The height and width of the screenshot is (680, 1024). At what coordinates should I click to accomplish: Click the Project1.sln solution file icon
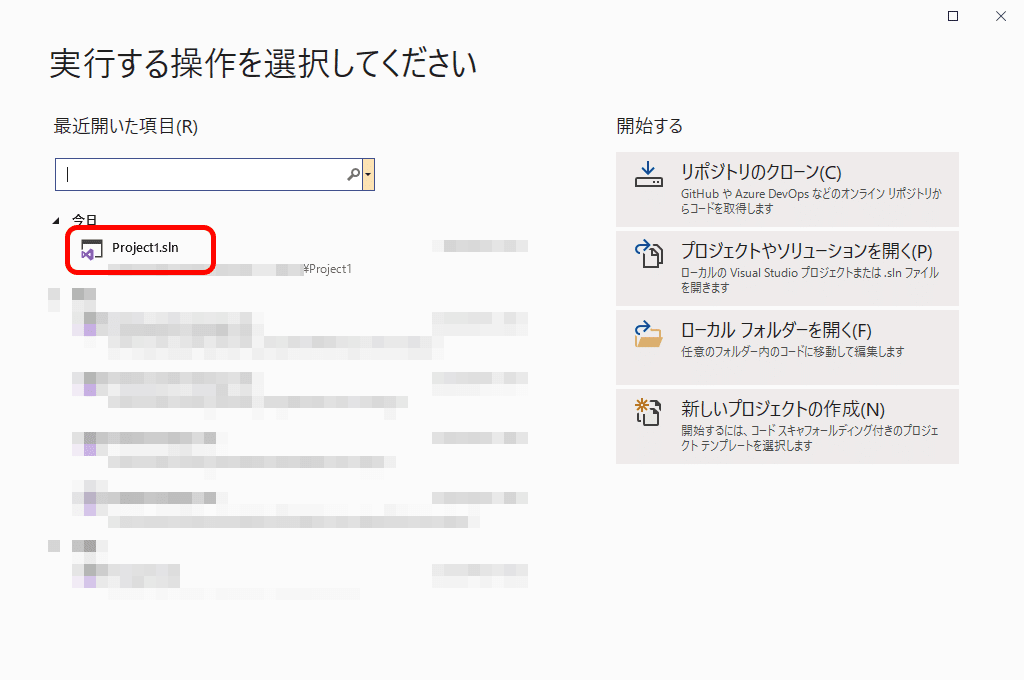pos(91,250)
